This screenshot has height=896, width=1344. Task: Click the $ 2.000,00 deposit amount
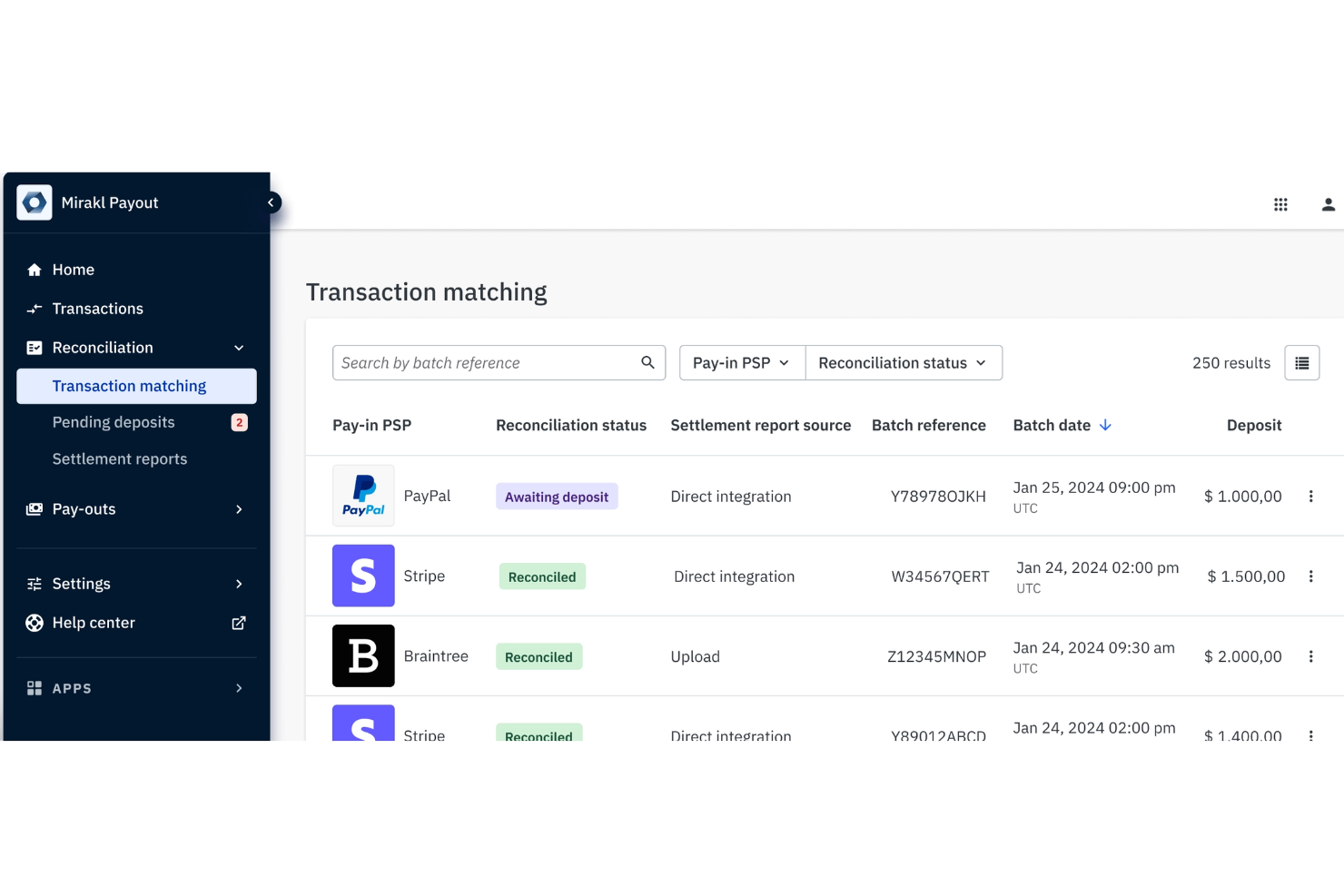click(1243, 656)
